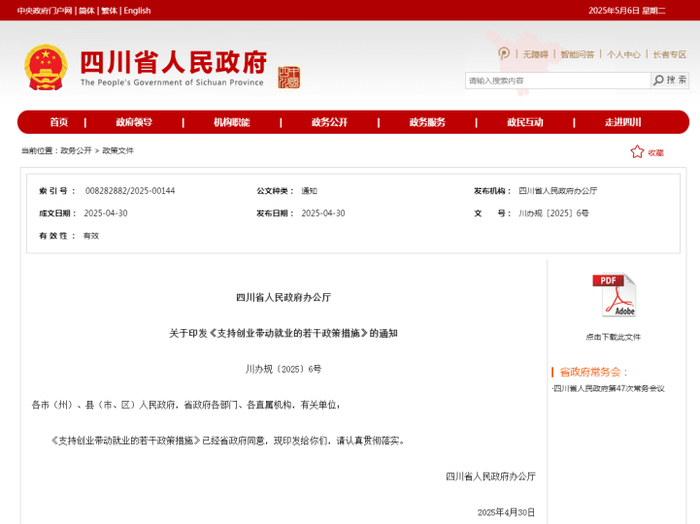
Task: Click the header date 2025年5月6日 星期二
Action: (627, 11)
